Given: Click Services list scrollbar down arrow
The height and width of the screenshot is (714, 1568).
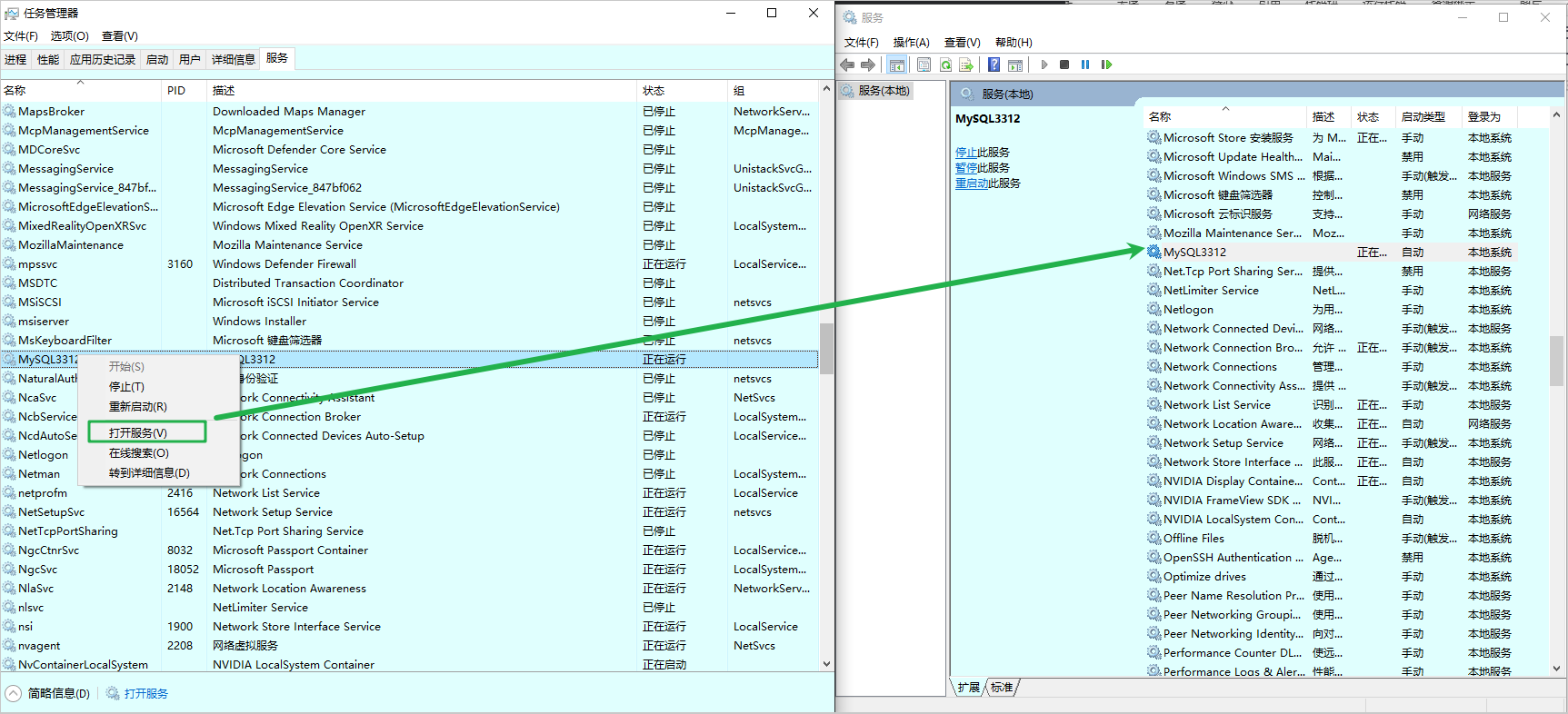Looking at the screenshot, I should pyautogui.click(x=1556, y=669).
